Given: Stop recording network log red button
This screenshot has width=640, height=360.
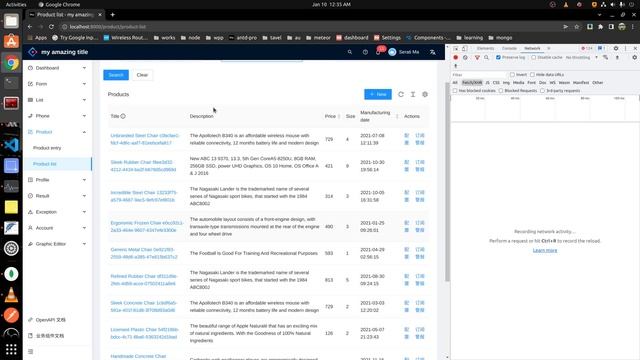Looking at the screenshot, I should [456, 58].
